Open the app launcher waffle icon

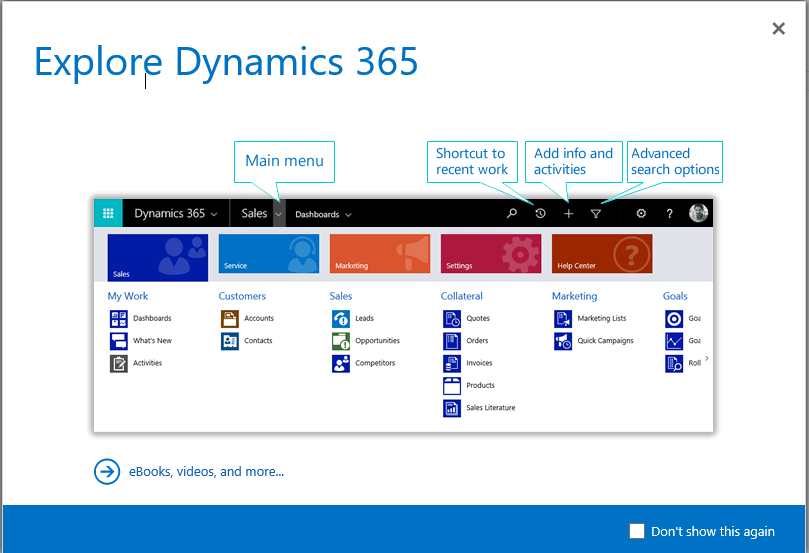point(108,213)
